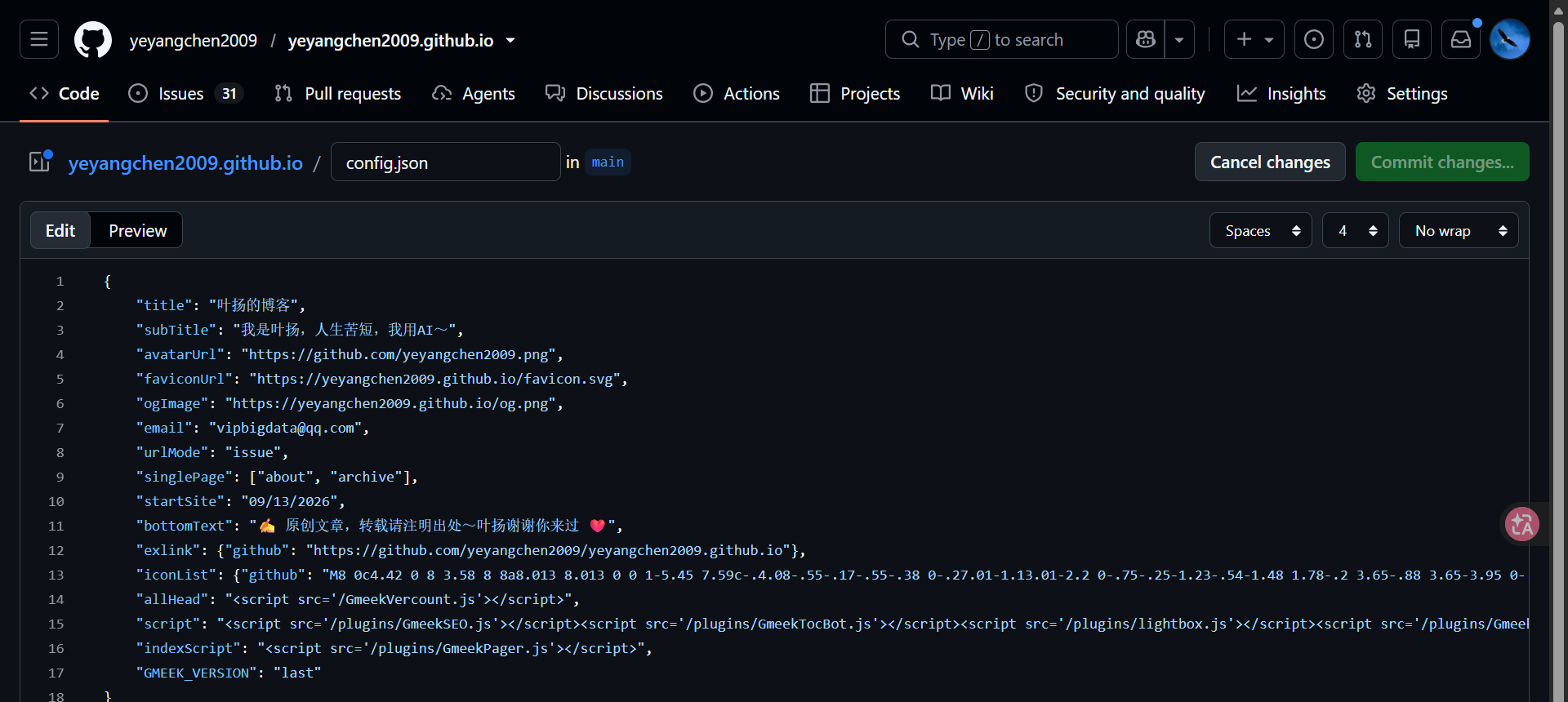Open the Spaces indent mode dropdown
Image resolution: width=1568 pixels, height=702 pixels.
pos(1261,230)
